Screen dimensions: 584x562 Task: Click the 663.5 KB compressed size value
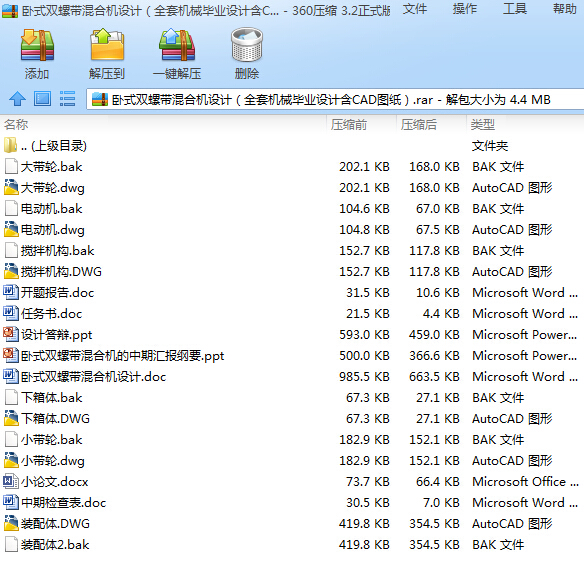coord(434,377)
